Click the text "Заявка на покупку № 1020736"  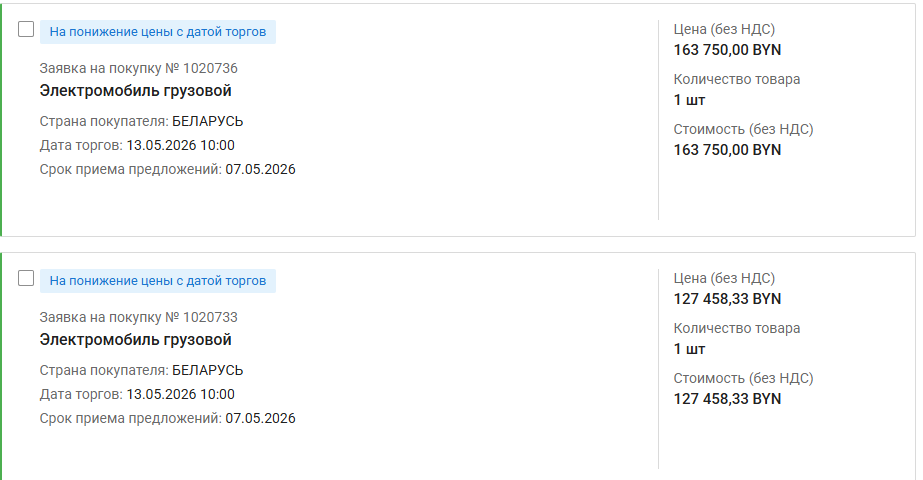[x=138, y=68]
